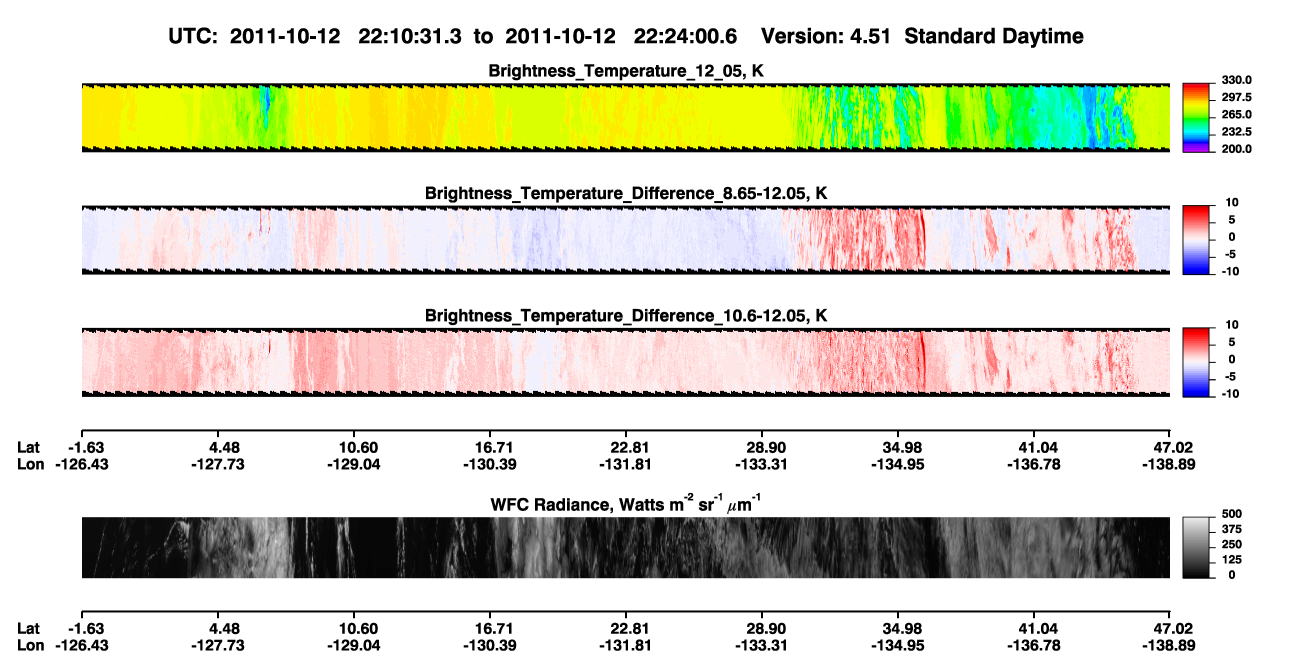1300x667 pixels.
Task: Click the 10.6-12.05 difference red-blue color bar
Action: point(1195,362)
